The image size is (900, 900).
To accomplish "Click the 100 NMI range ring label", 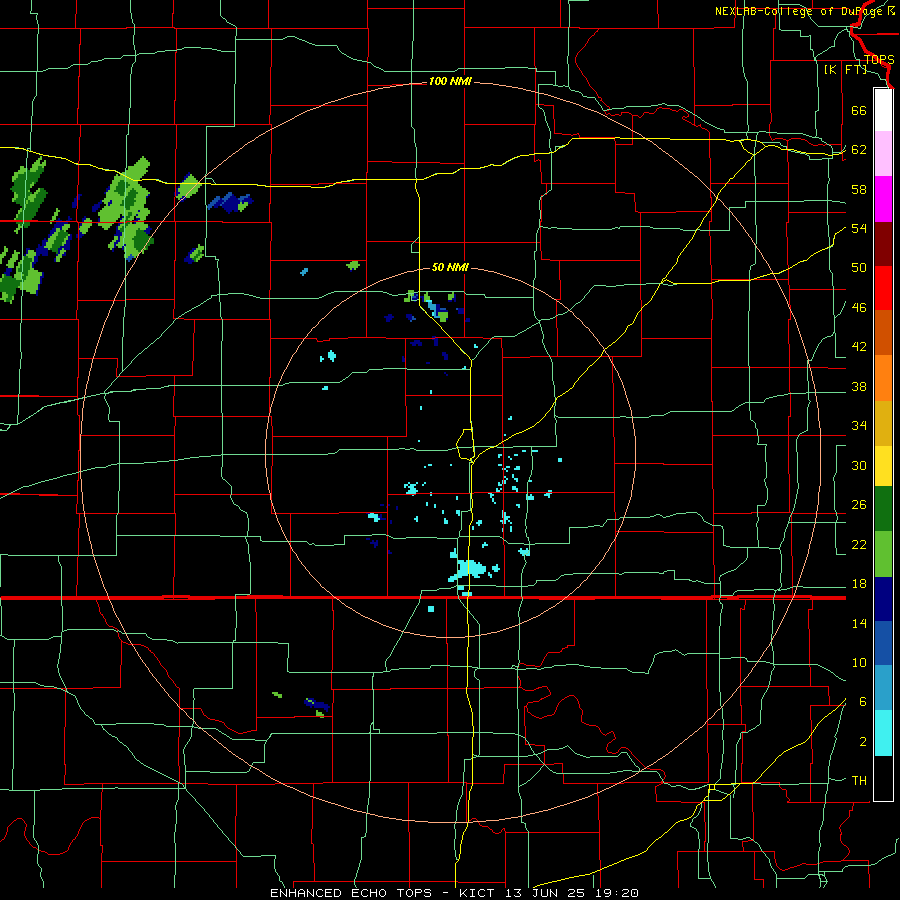I will click(x=450, y=81).
